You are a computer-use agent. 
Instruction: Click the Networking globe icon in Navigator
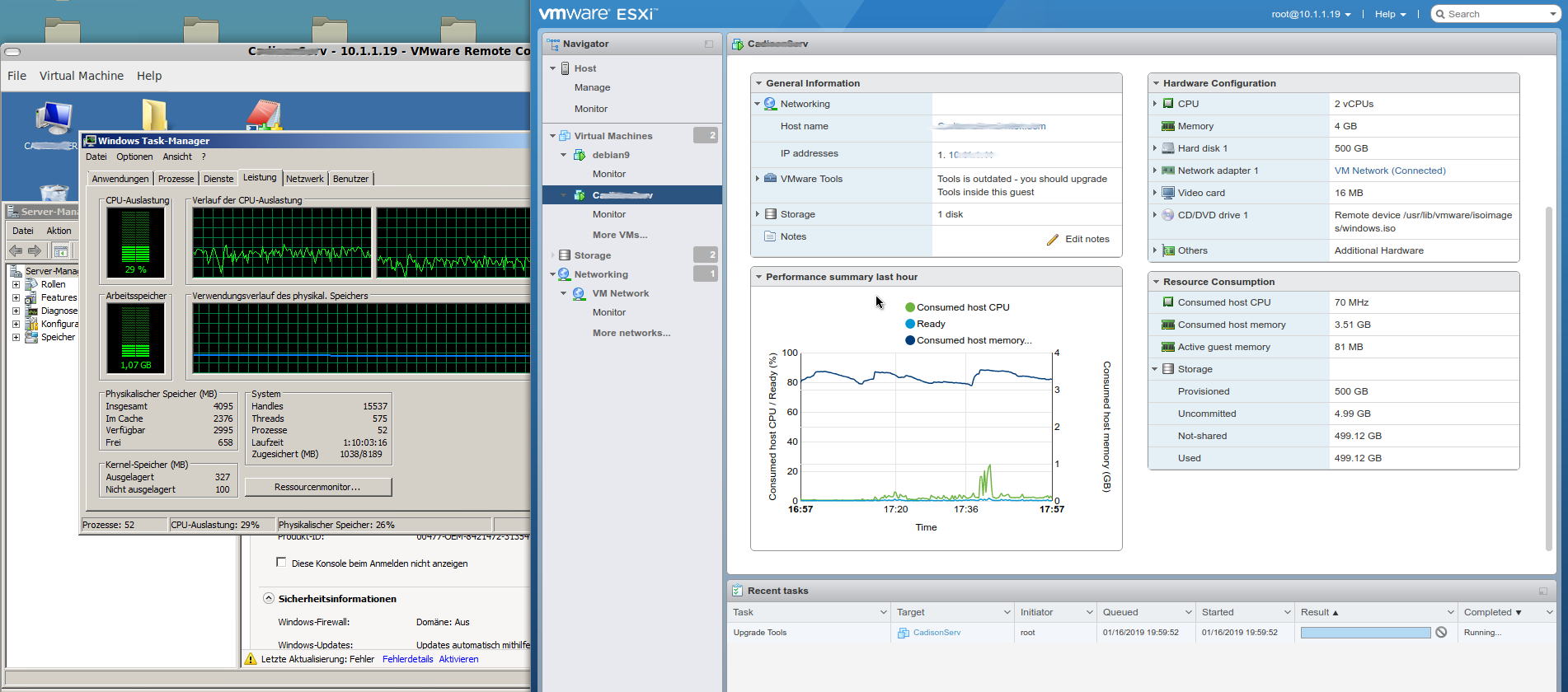pos(565,274)
